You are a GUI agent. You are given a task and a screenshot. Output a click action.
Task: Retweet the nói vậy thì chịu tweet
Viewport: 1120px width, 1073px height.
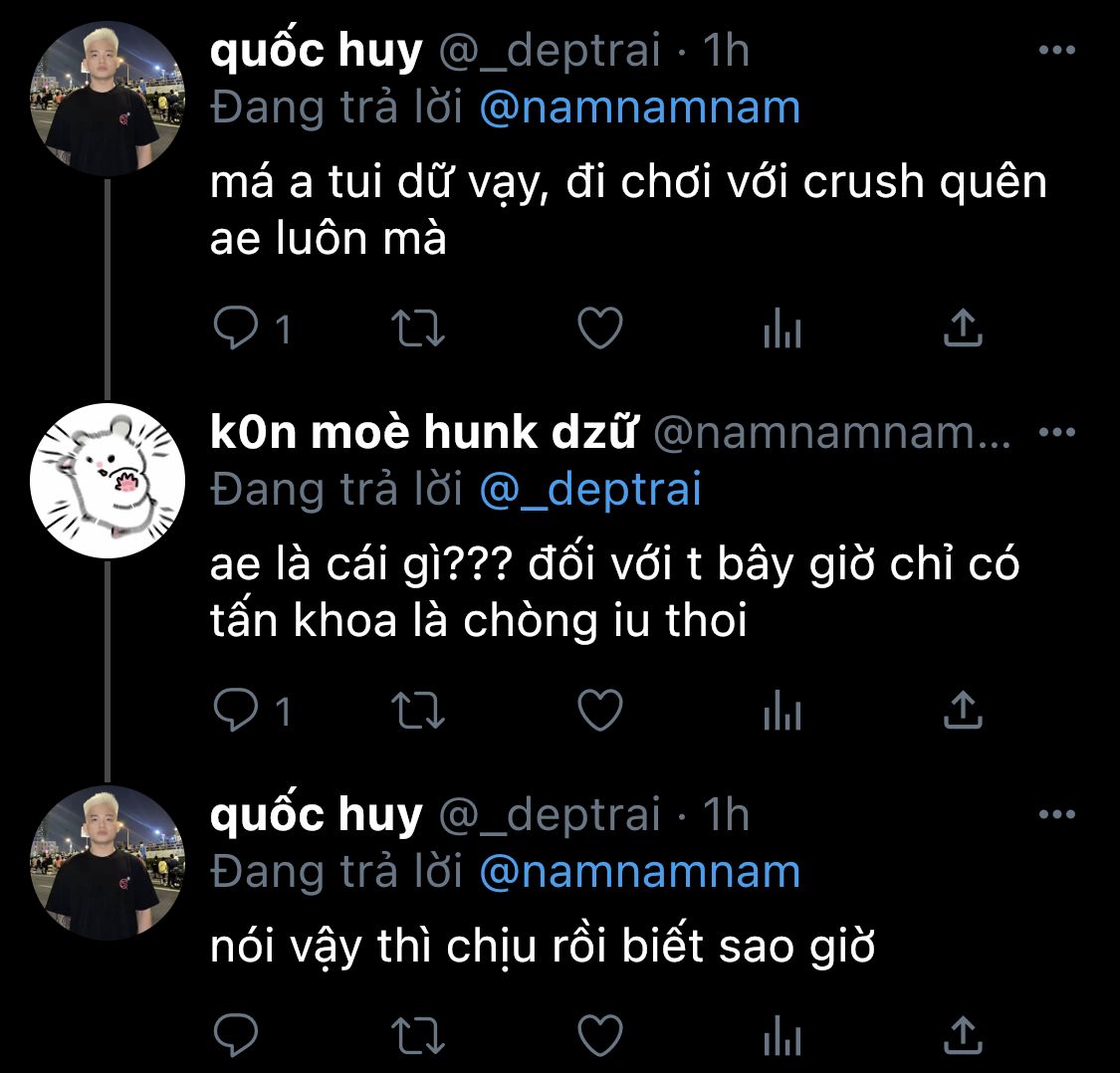pyautogui.click(x=418, y=1036)
